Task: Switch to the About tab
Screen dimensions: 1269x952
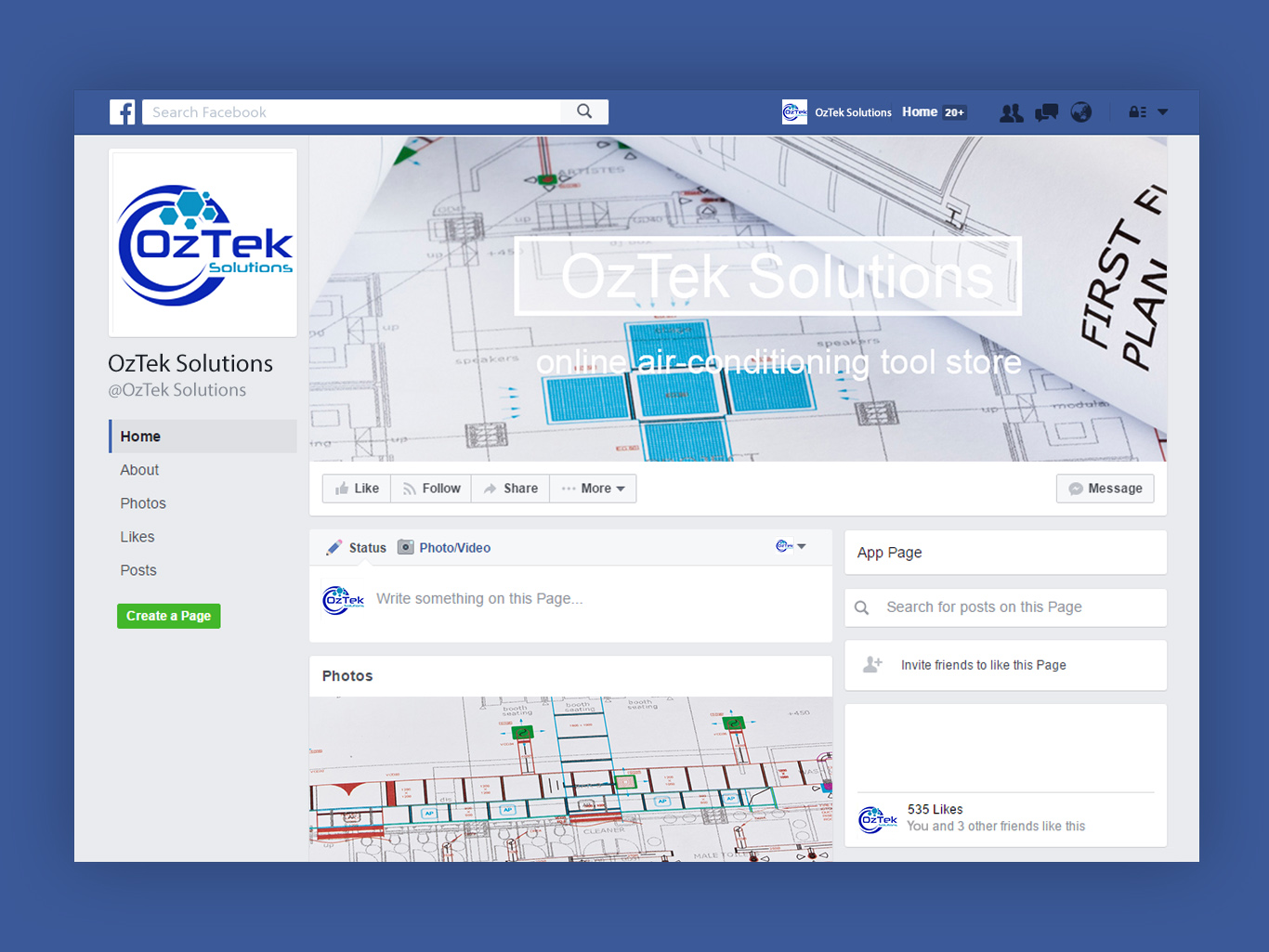Action: coord(139,469)
